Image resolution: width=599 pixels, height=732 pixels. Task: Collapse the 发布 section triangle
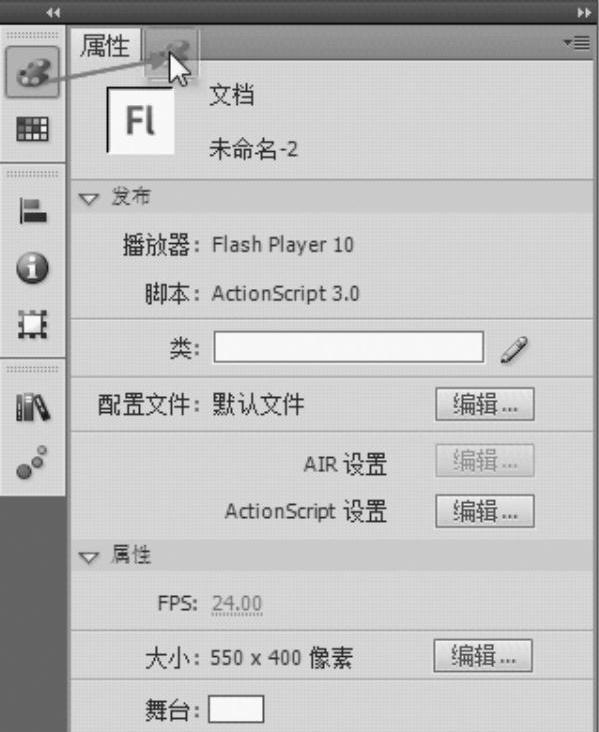[89, 199]
